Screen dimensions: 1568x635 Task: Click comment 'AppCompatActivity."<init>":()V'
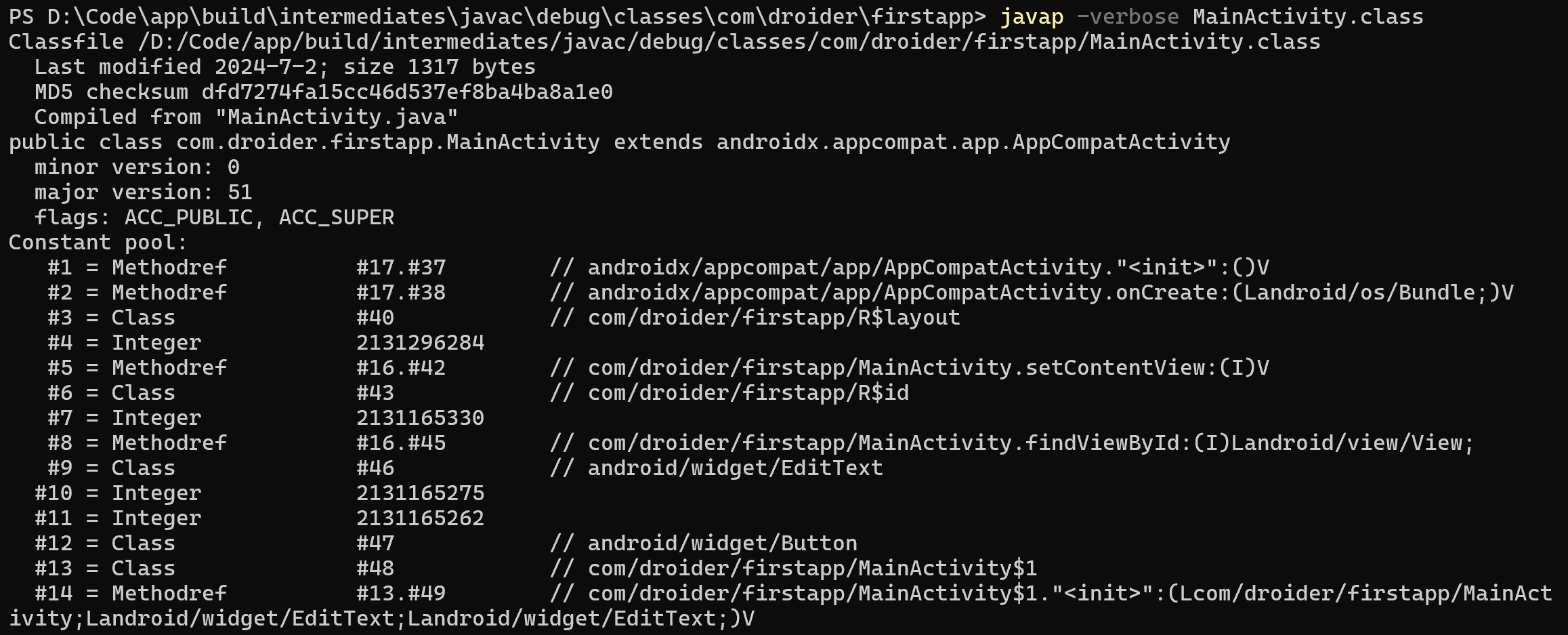(x=1076, y=267)
